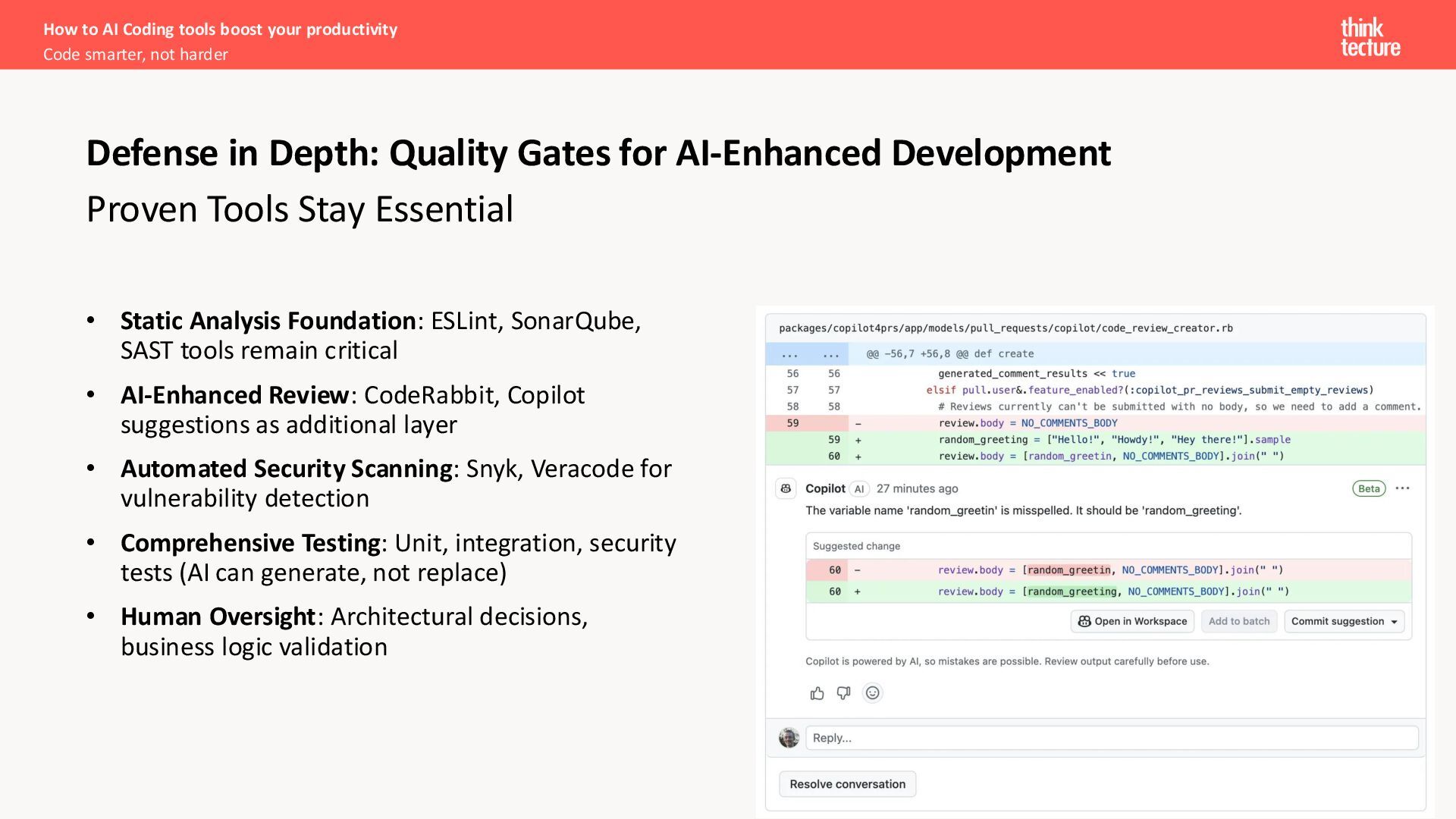Image resolution: width=1456 pixels, height=819 pixels.
Task: Click the AI badge next to Copilot
Action: [x=859, y=489]
